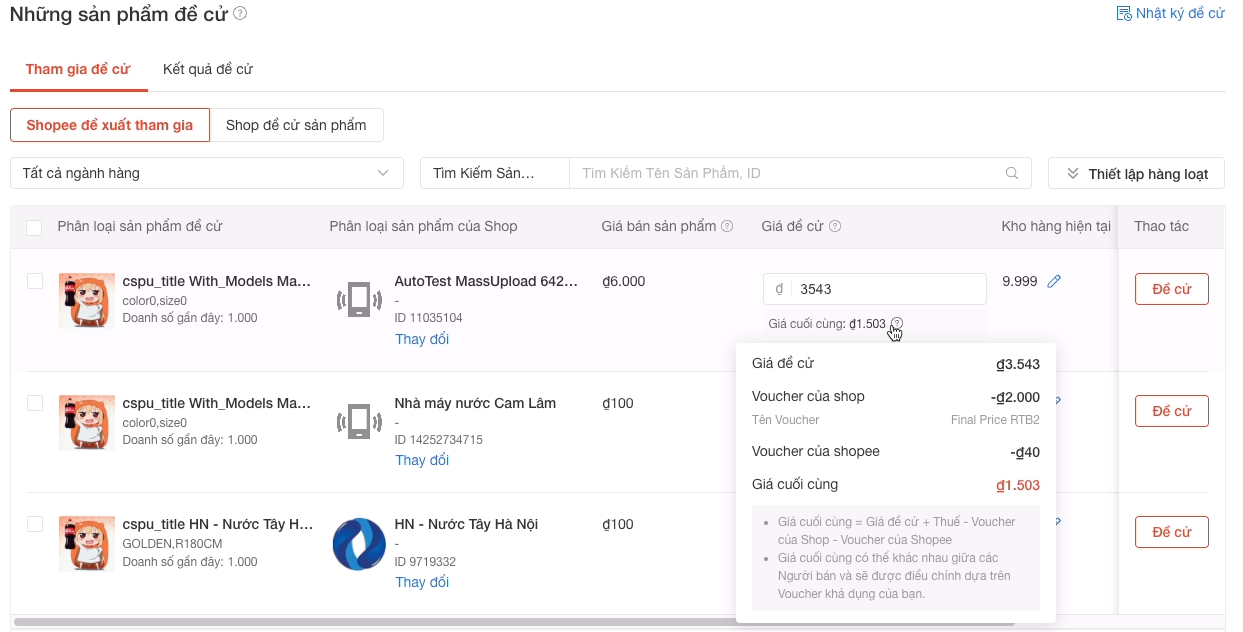Check the first product row checkbox
The width and height of the screenshot is (1243, 632).
pos(34,282)
